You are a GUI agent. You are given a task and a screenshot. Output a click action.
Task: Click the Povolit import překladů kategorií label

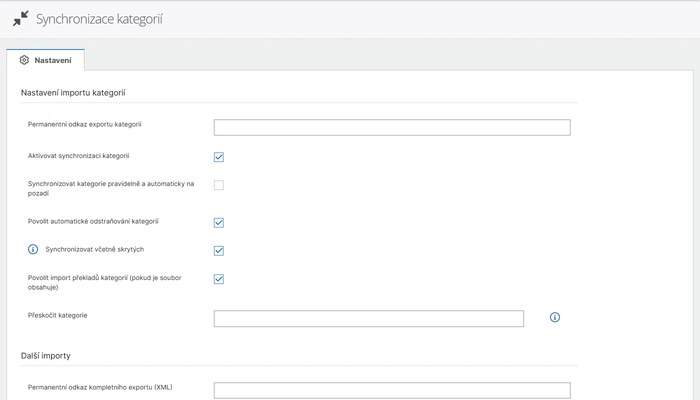pyautogui.click(x=104, y=282)
